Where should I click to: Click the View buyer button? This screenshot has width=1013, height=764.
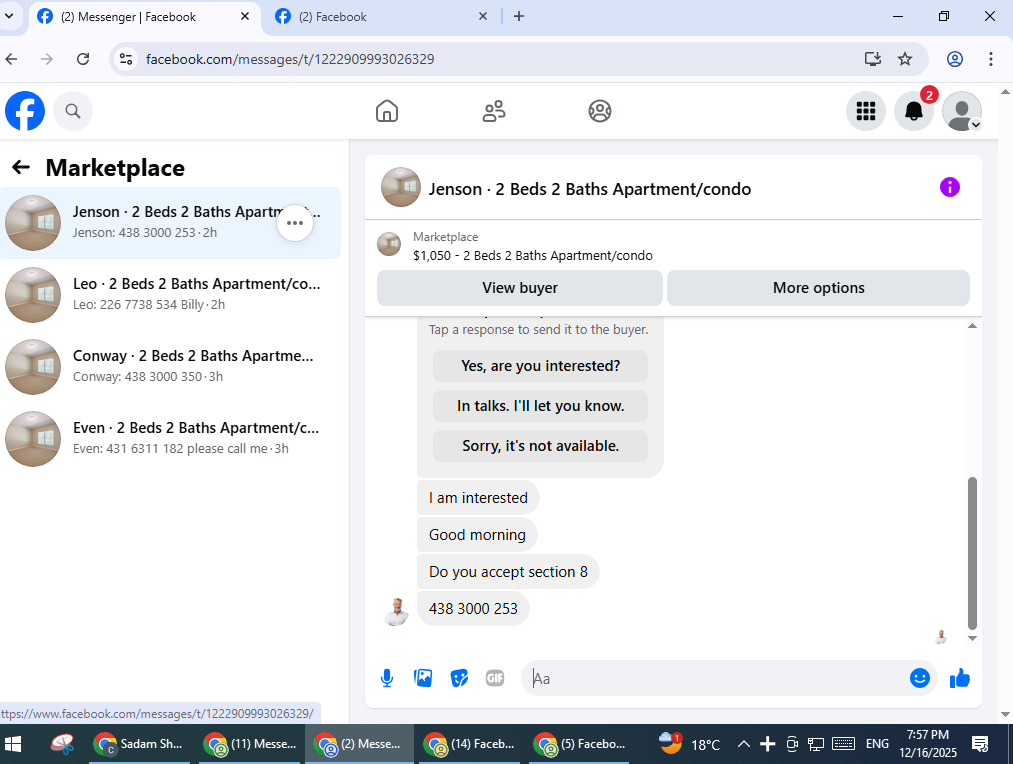coord(519,288)
